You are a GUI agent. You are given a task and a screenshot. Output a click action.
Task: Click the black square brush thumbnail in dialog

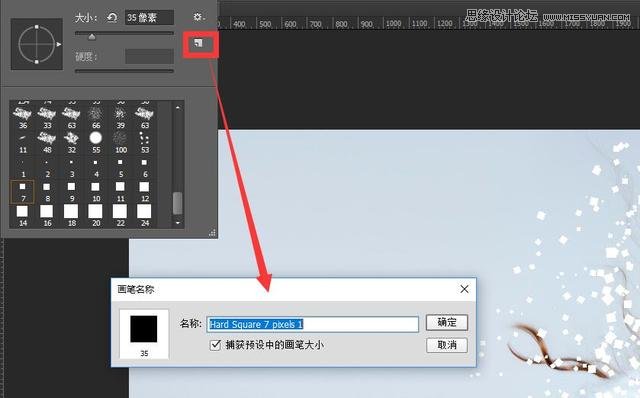tap(144, 329)
